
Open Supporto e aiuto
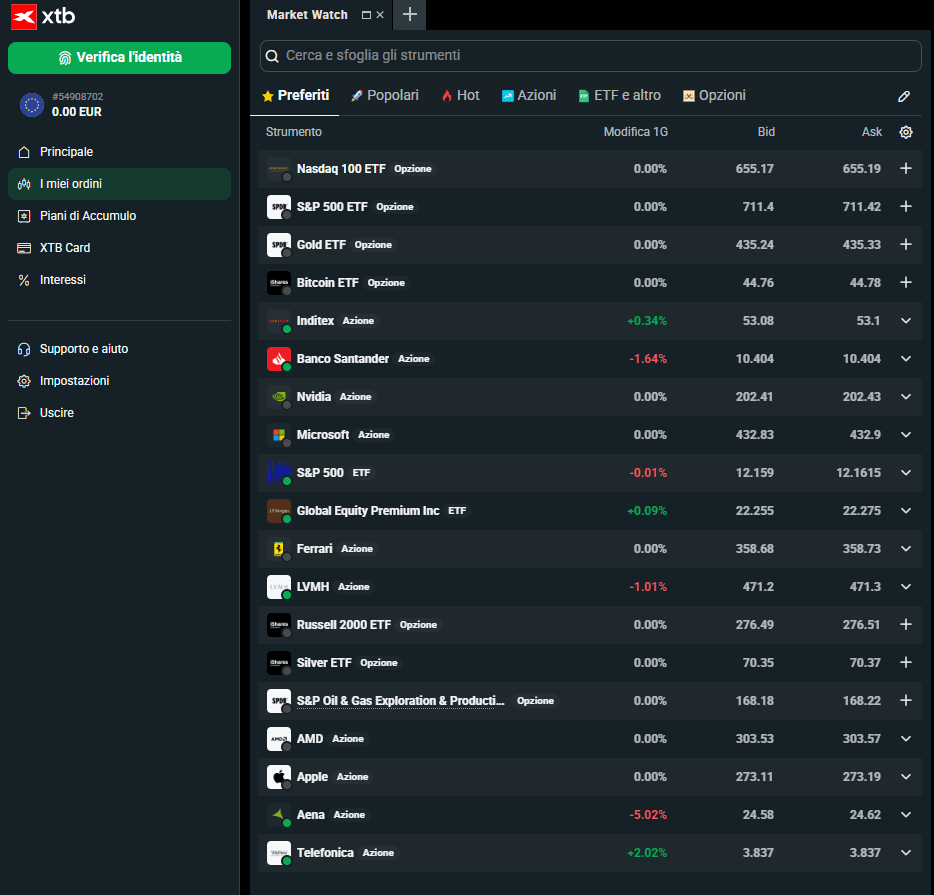119,349
